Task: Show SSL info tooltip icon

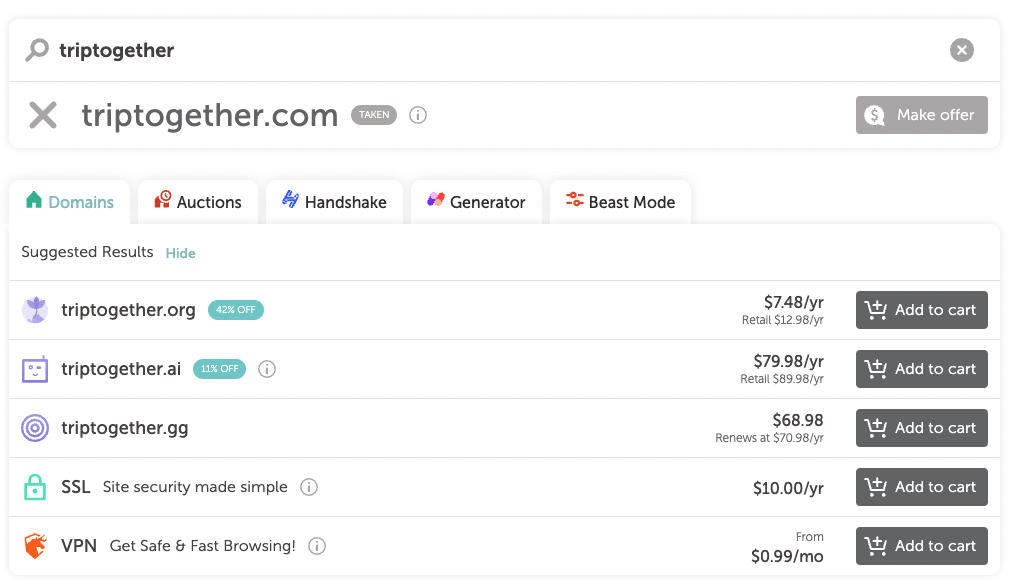Action: click(309, 487)
